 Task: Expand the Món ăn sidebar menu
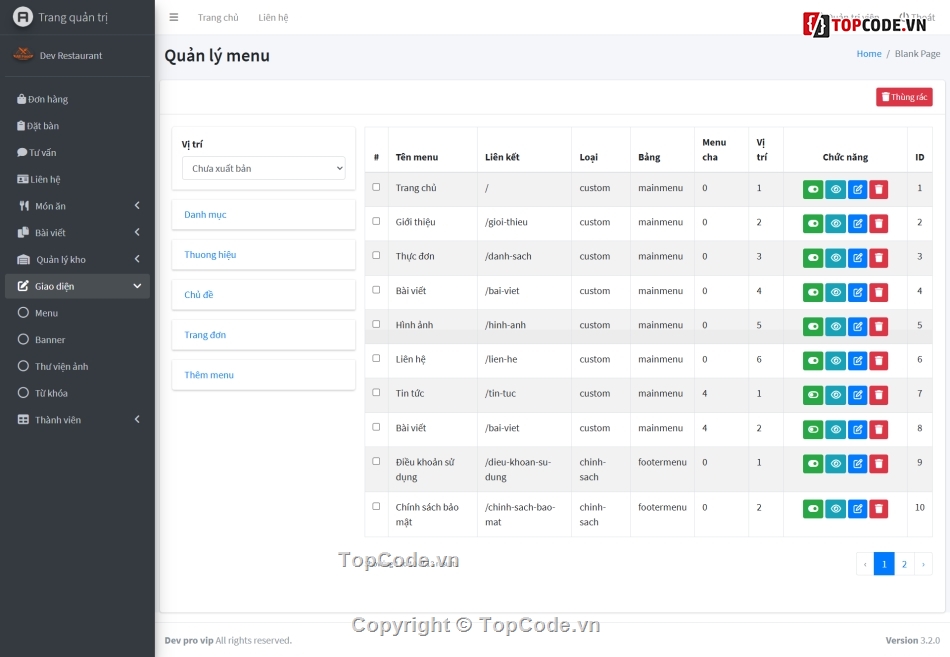click(x=77, y=206)
